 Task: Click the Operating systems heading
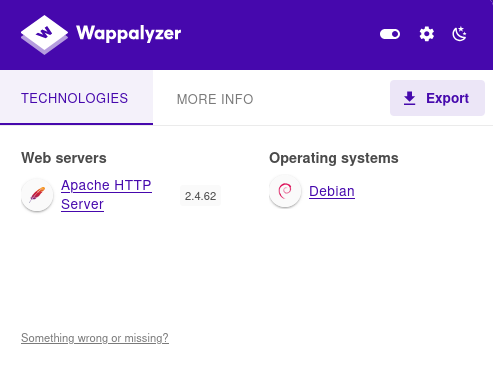tap(334, 158)
